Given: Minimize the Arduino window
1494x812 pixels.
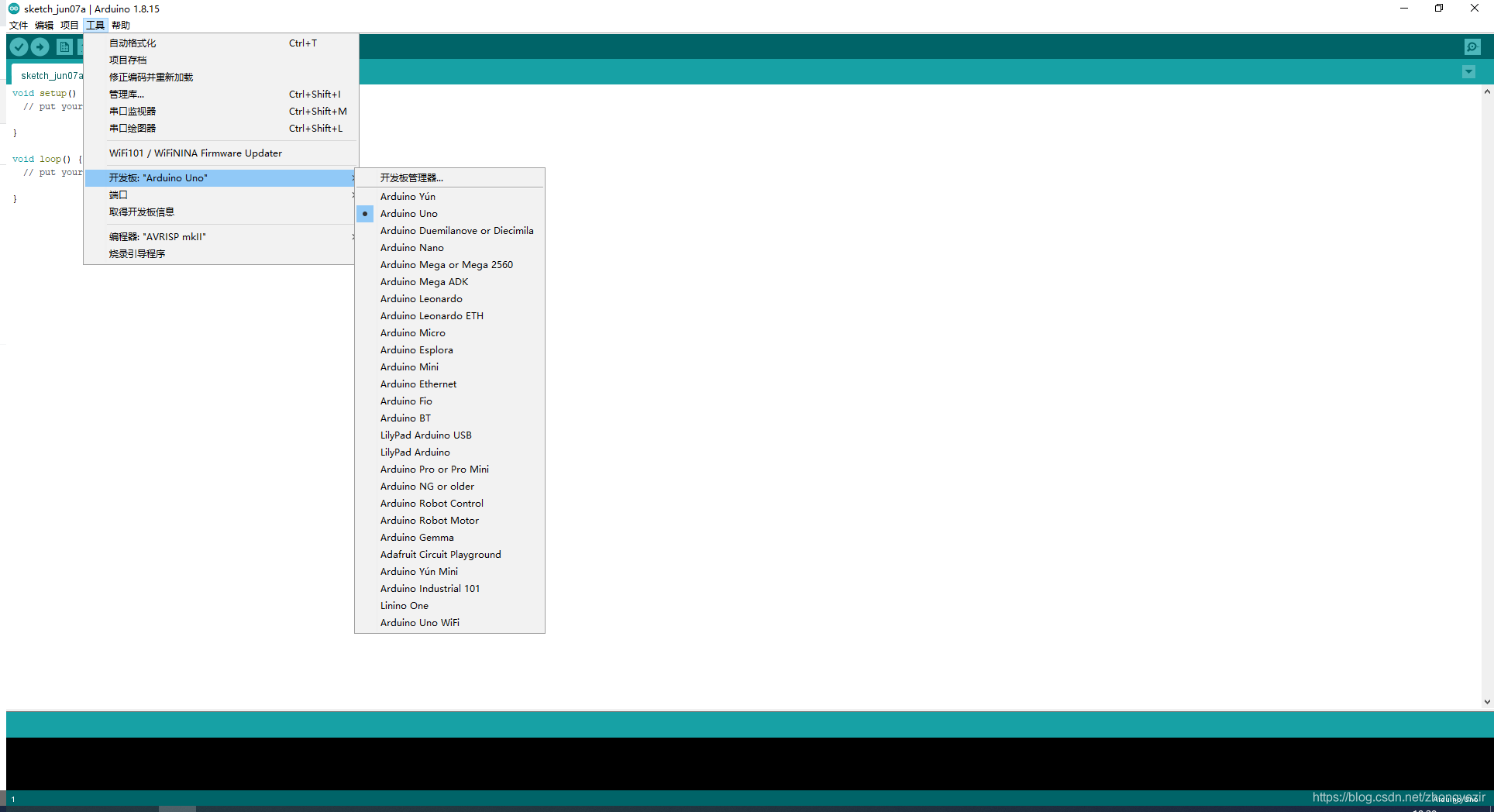Looking at the screenshot, I should [1403, 9].
